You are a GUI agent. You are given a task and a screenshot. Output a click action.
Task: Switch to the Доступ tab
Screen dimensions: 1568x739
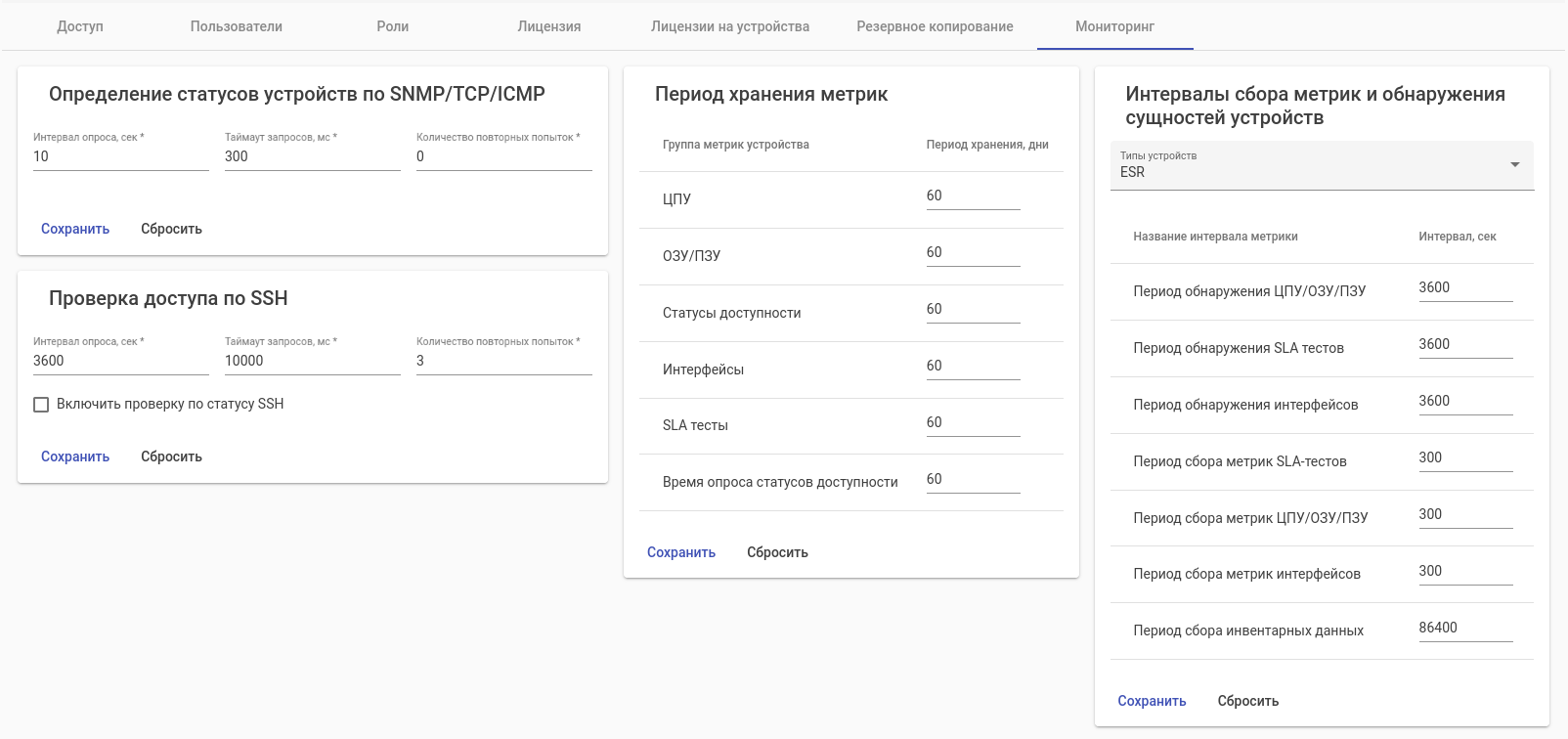click(80, 26)
